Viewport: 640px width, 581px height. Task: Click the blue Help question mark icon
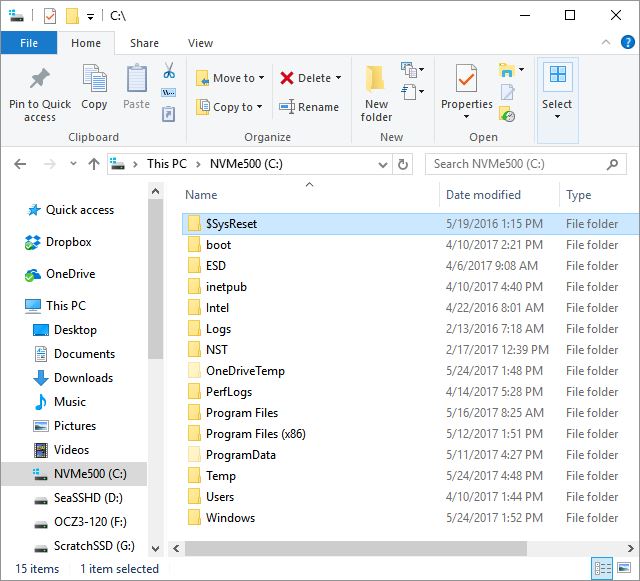[627, 42]
